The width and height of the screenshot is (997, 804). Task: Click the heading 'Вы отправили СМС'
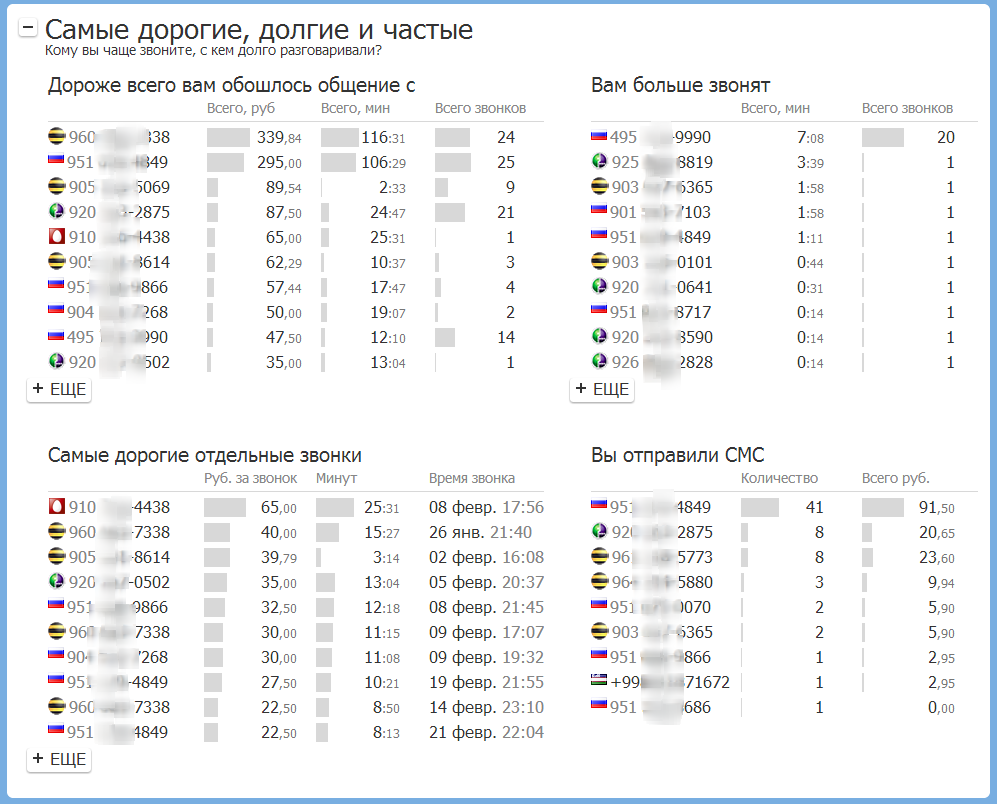click(x=678, y=455)
